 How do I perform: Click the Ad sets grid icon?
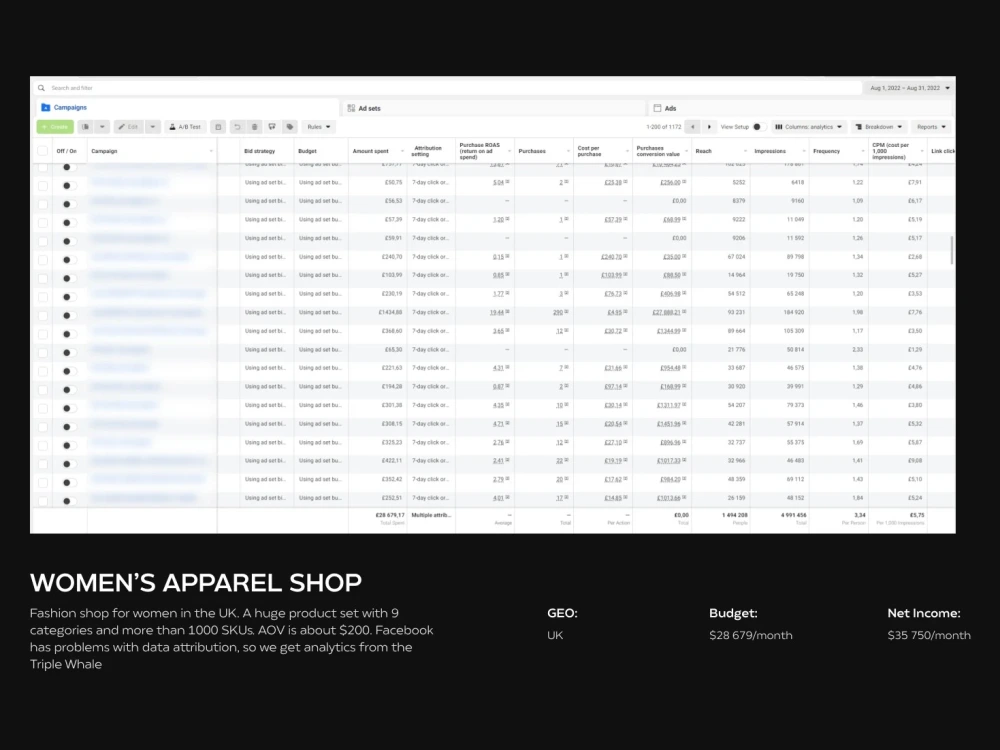tap(351, 108)
